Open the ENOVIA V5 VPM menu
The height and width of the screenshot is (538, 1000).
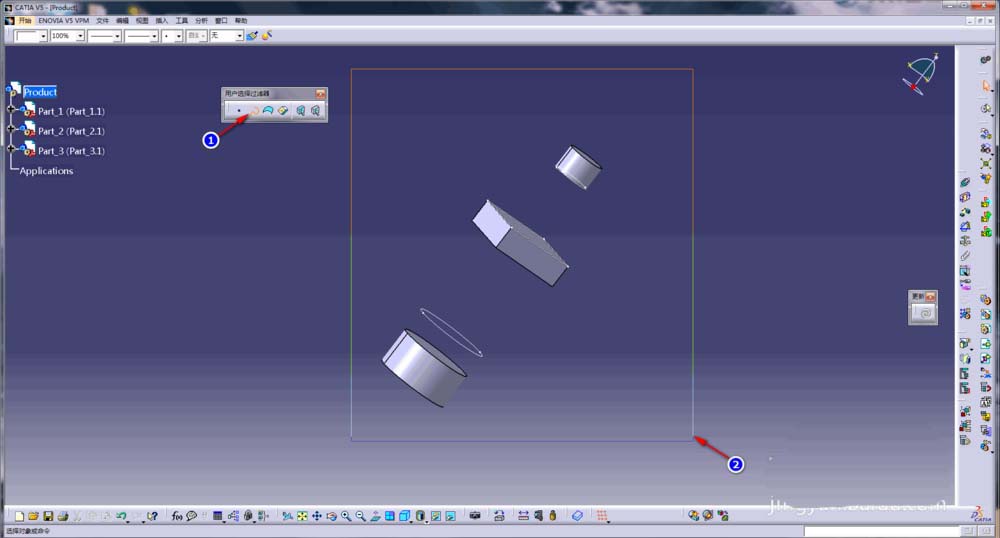pyautogui.click(x=64, y=20)
